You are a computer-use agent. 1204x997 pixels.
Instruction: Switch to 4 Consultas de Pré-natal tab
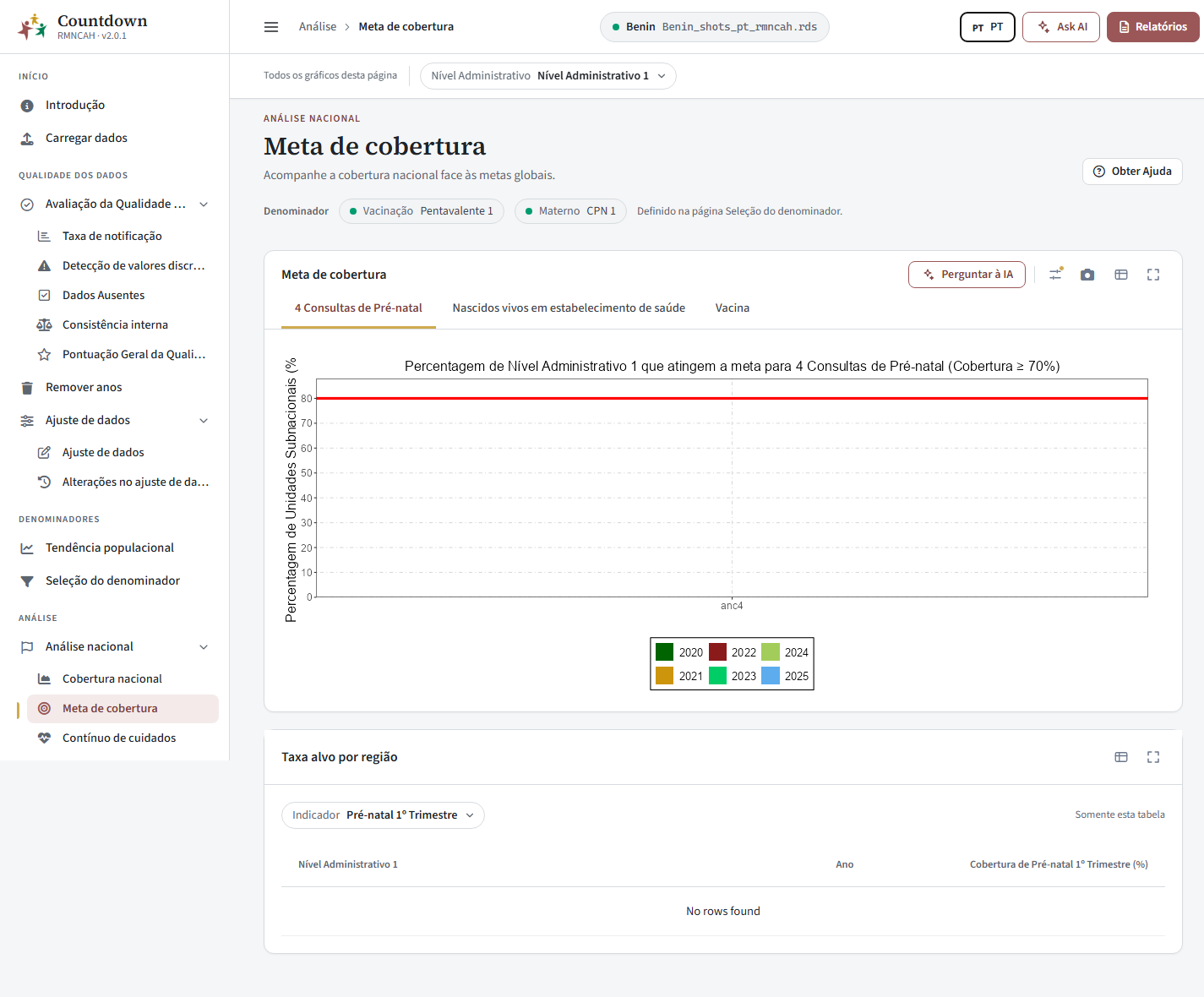(358, 308)
